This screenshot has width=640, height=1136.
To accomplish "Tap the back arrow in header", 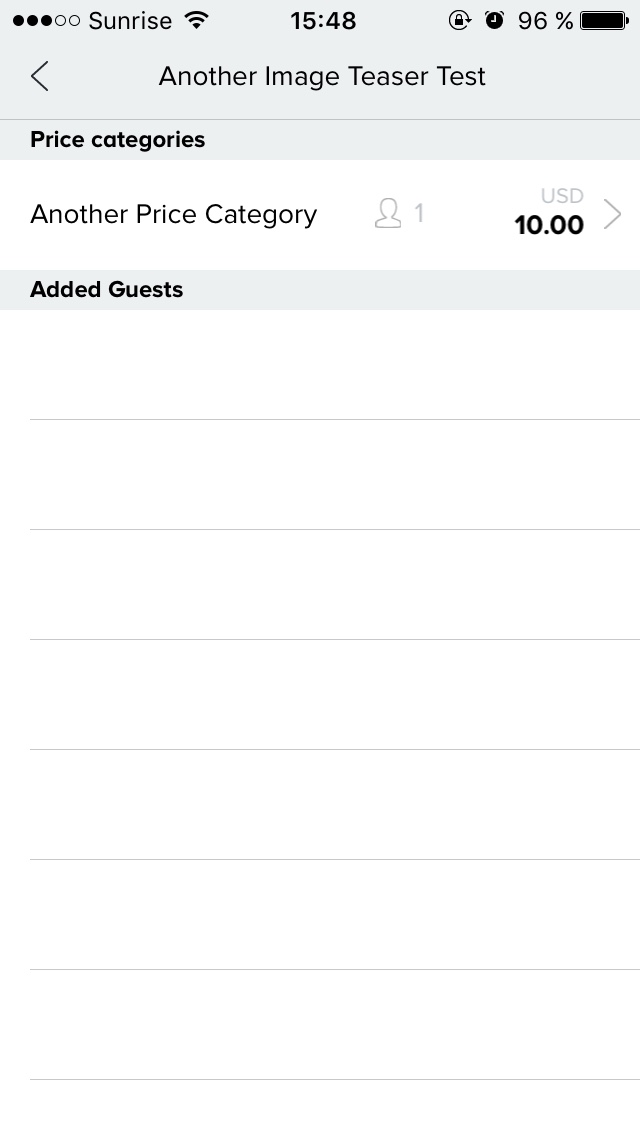I will 40,76.
